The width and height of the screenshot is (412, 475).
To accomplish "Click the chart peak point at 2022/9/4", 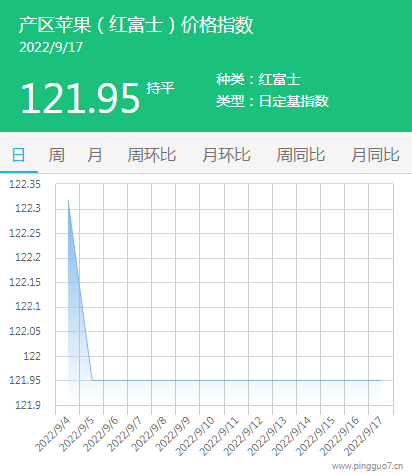I will tap(68, 200).
